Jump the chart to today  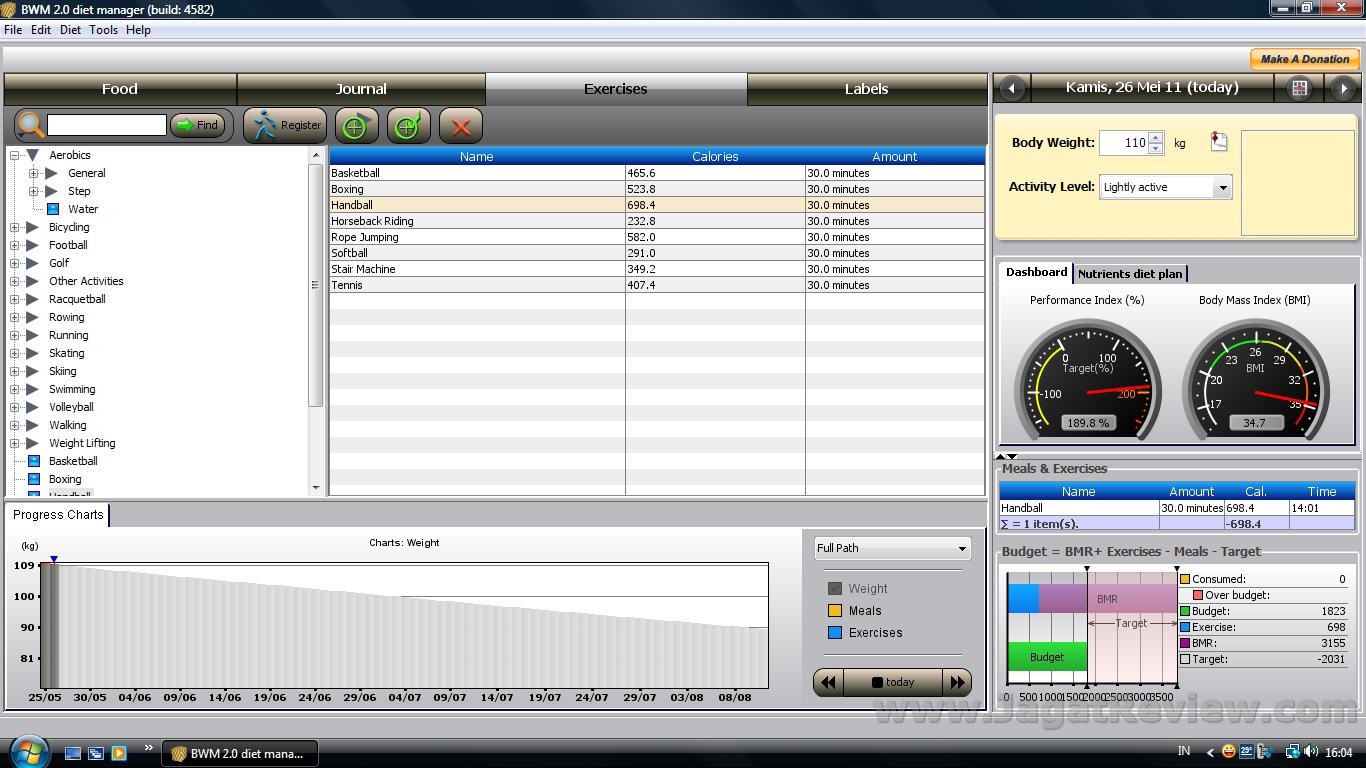893,682
